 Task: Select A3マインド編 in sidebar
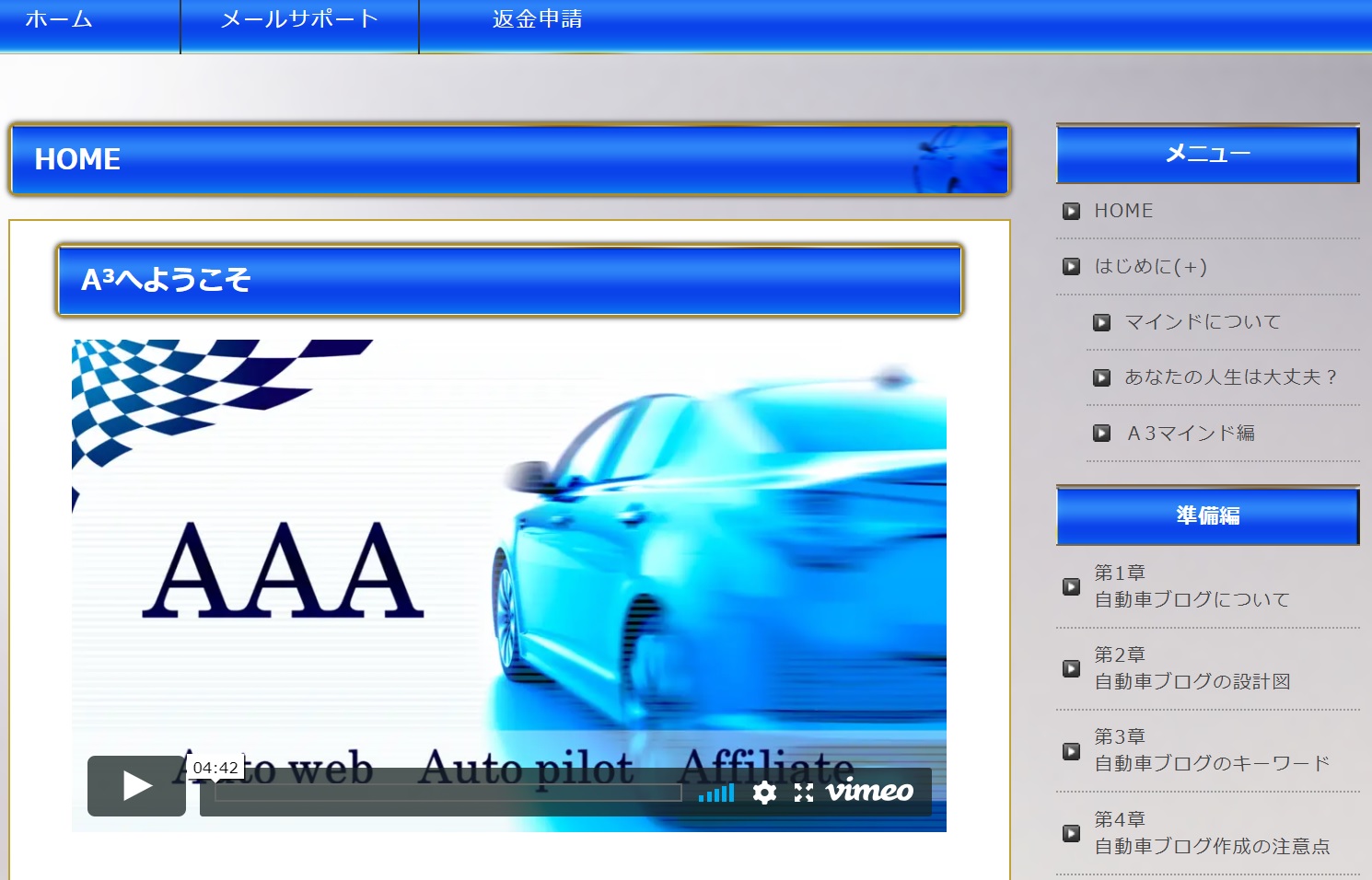click(1191, 434)
